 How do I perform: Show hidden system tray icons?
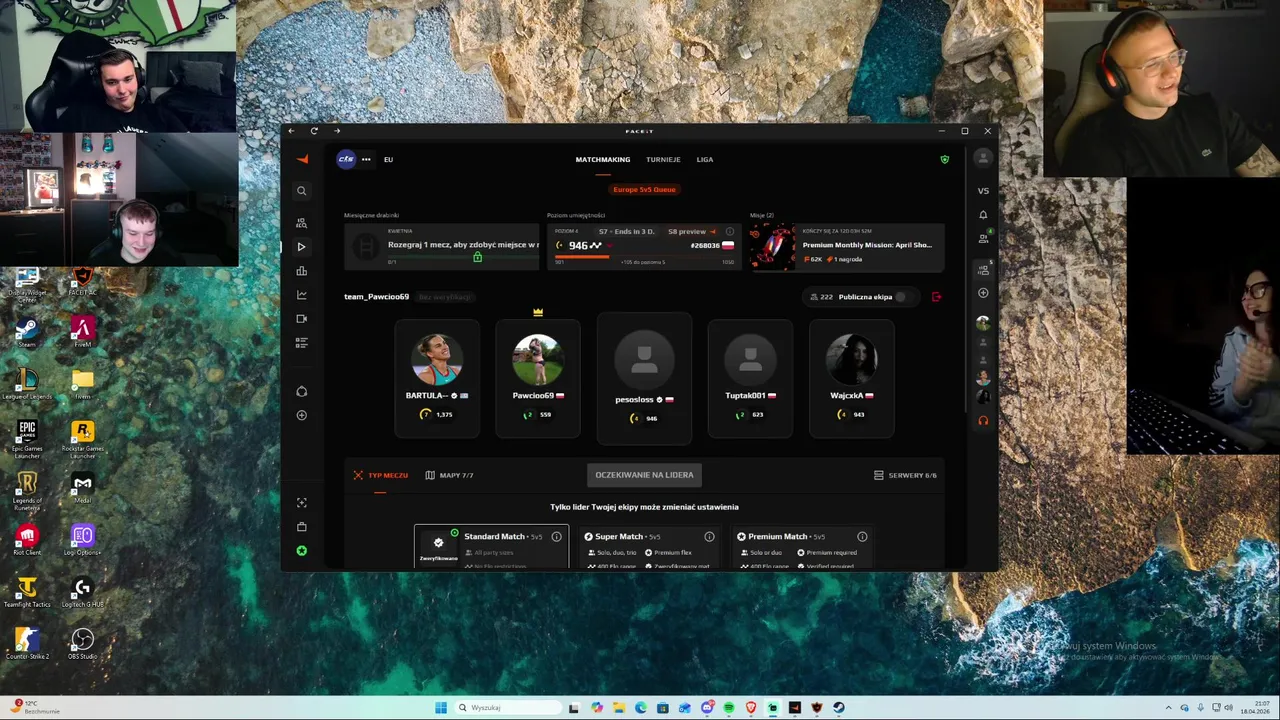pyautogui.click(x=1169, y=708)
